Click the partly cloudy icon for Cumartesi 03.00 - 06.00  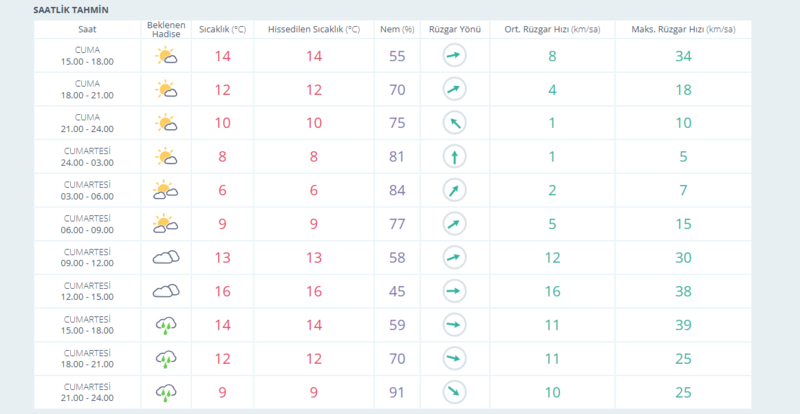tap(166, 190)
